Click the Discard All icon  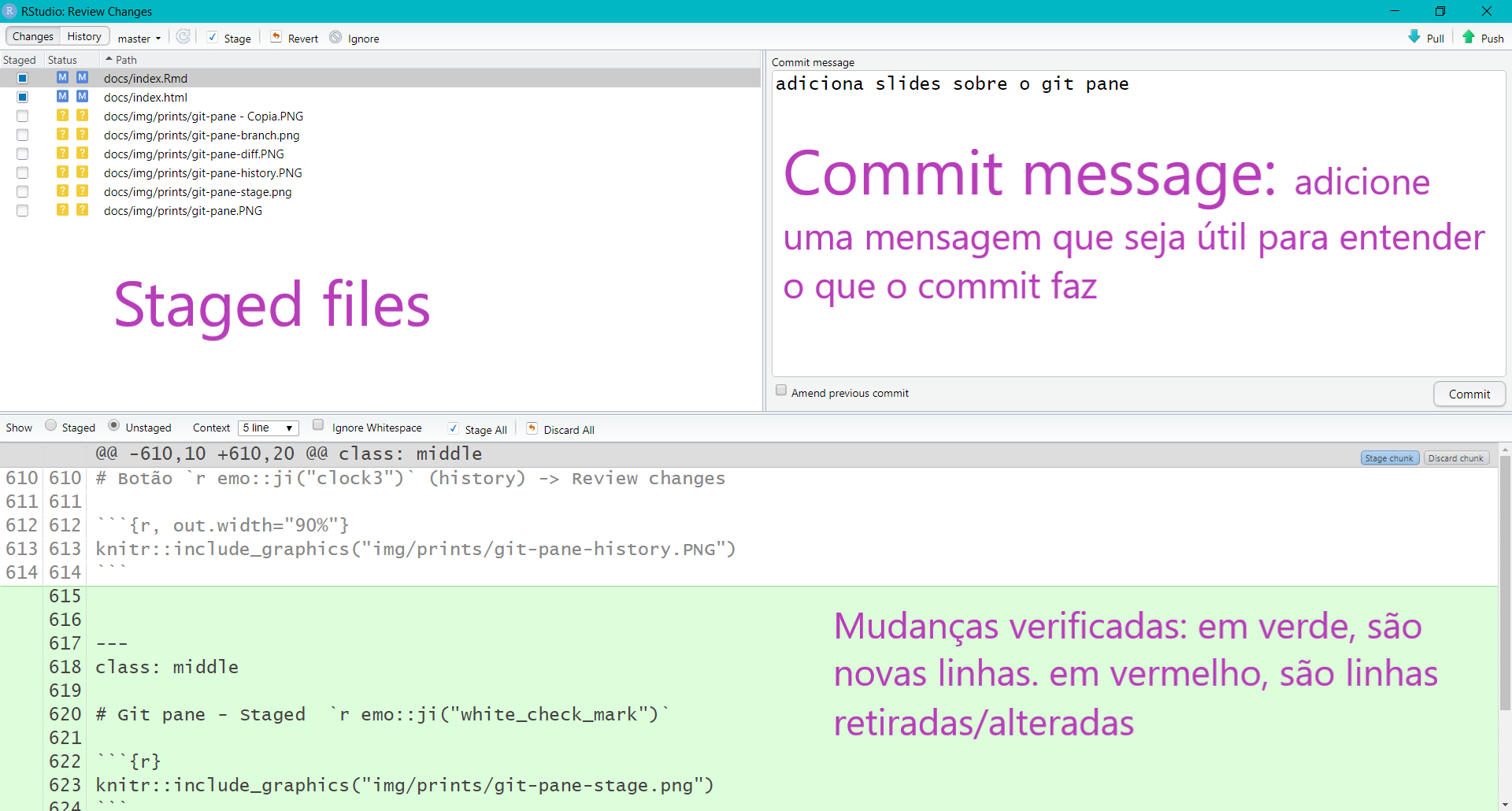(532, 428)
